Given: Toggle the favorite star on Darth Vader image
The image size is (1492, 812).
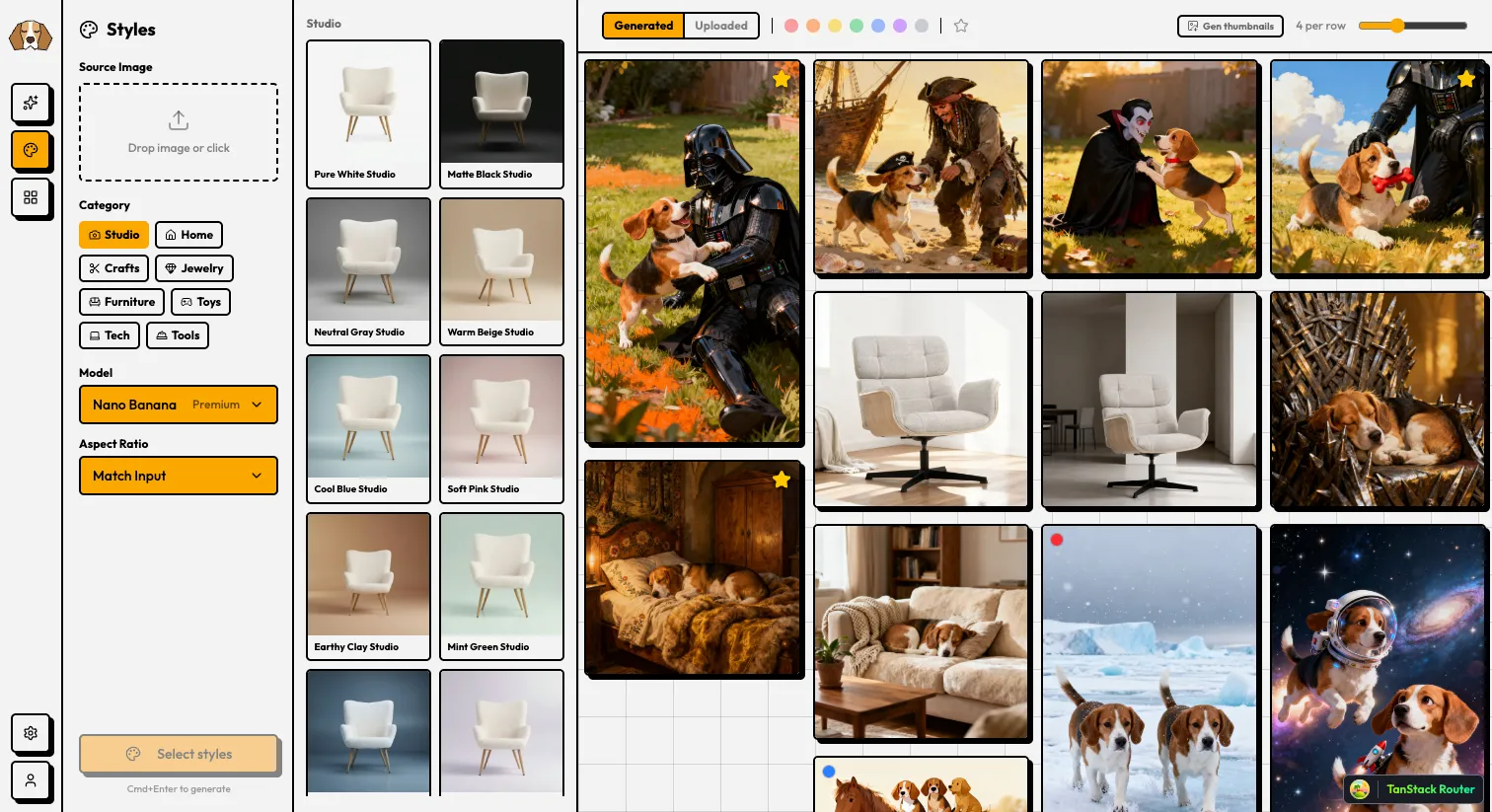Looking at the screenshot, I should 782,78.
